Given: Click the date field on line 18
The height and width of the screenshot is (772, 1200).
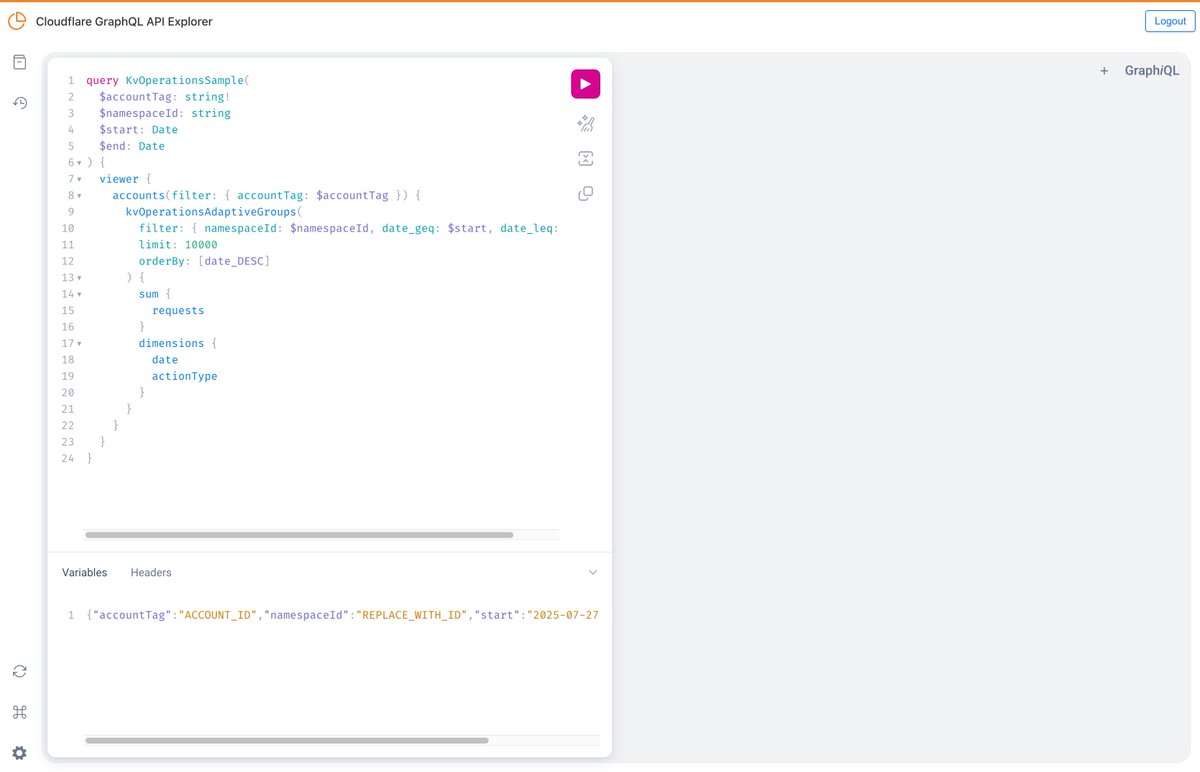Looking at the screenshot, I should [165, 359].
